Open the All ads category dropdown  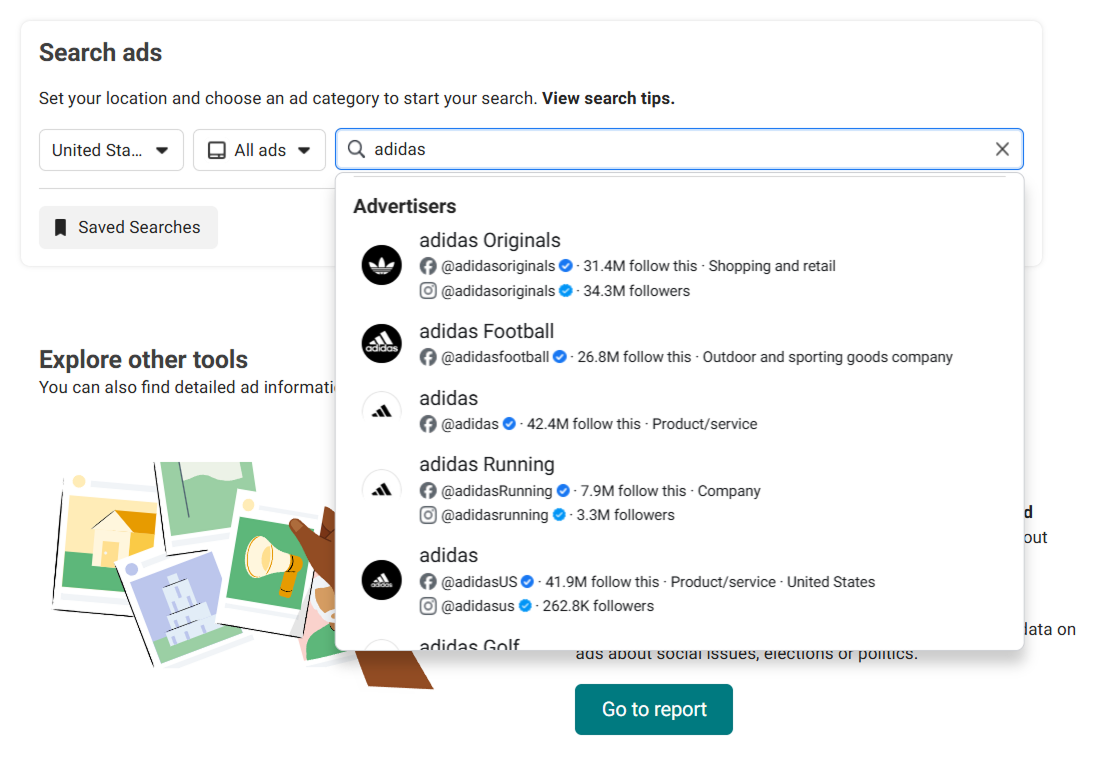tap(260, 150)
